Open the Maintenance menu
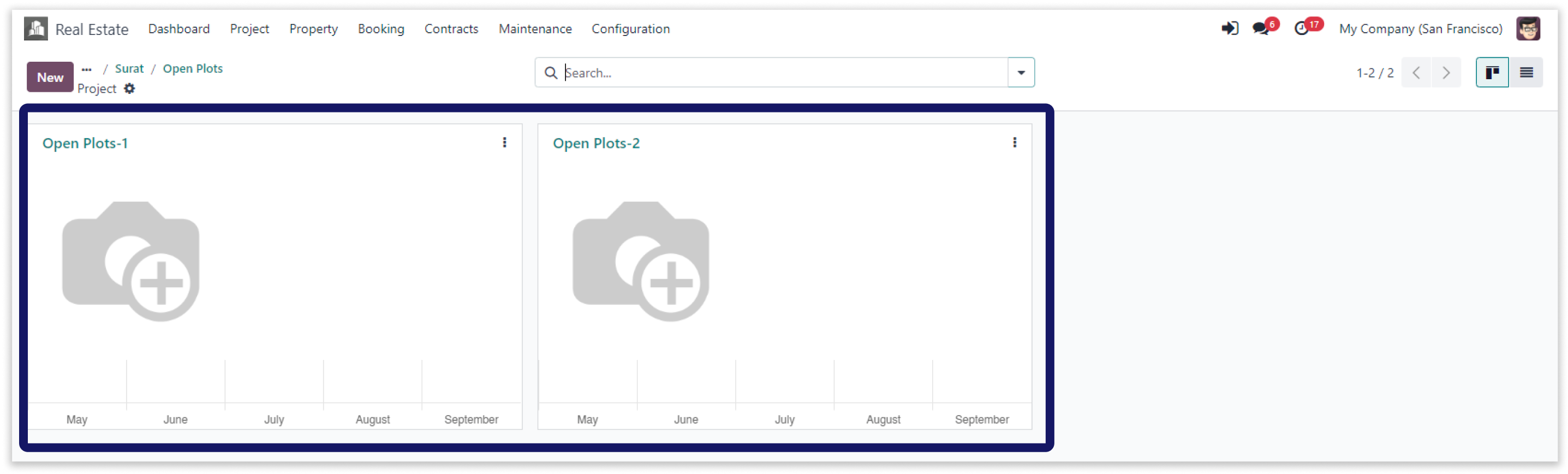The width and height of the screenshot is (1568, 474). coord(535,28)
